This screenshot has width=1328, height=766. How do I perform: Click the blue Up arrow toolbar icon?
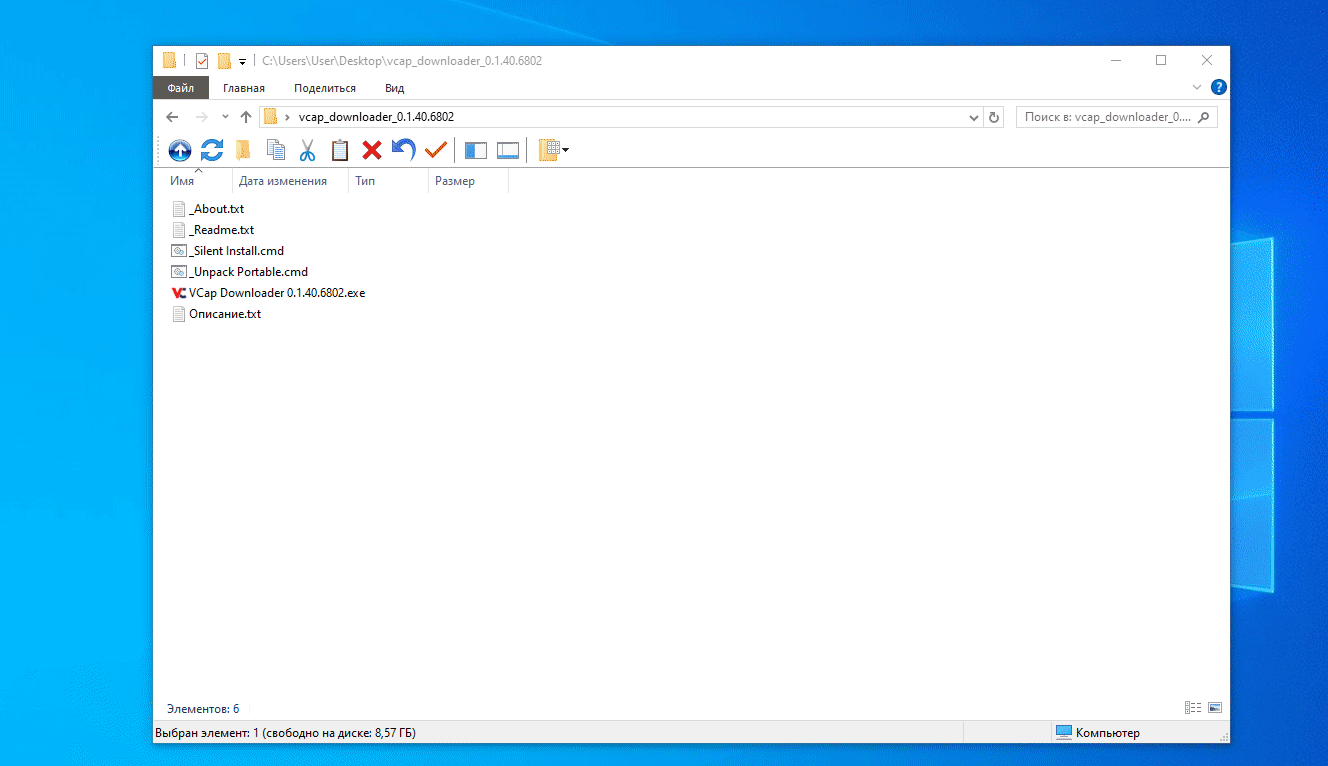[180, 150]
